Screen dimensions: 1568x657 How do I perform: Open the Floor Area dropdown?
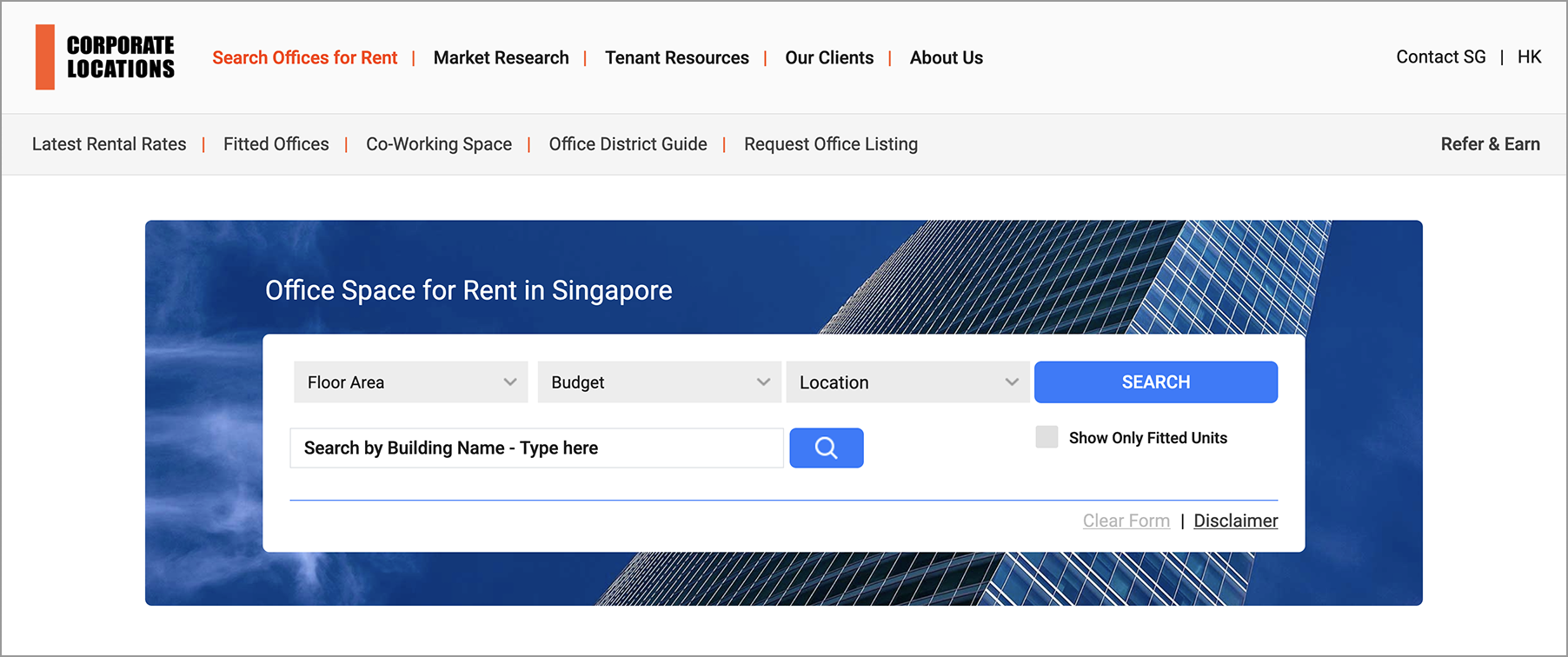[x=410, y=382]
